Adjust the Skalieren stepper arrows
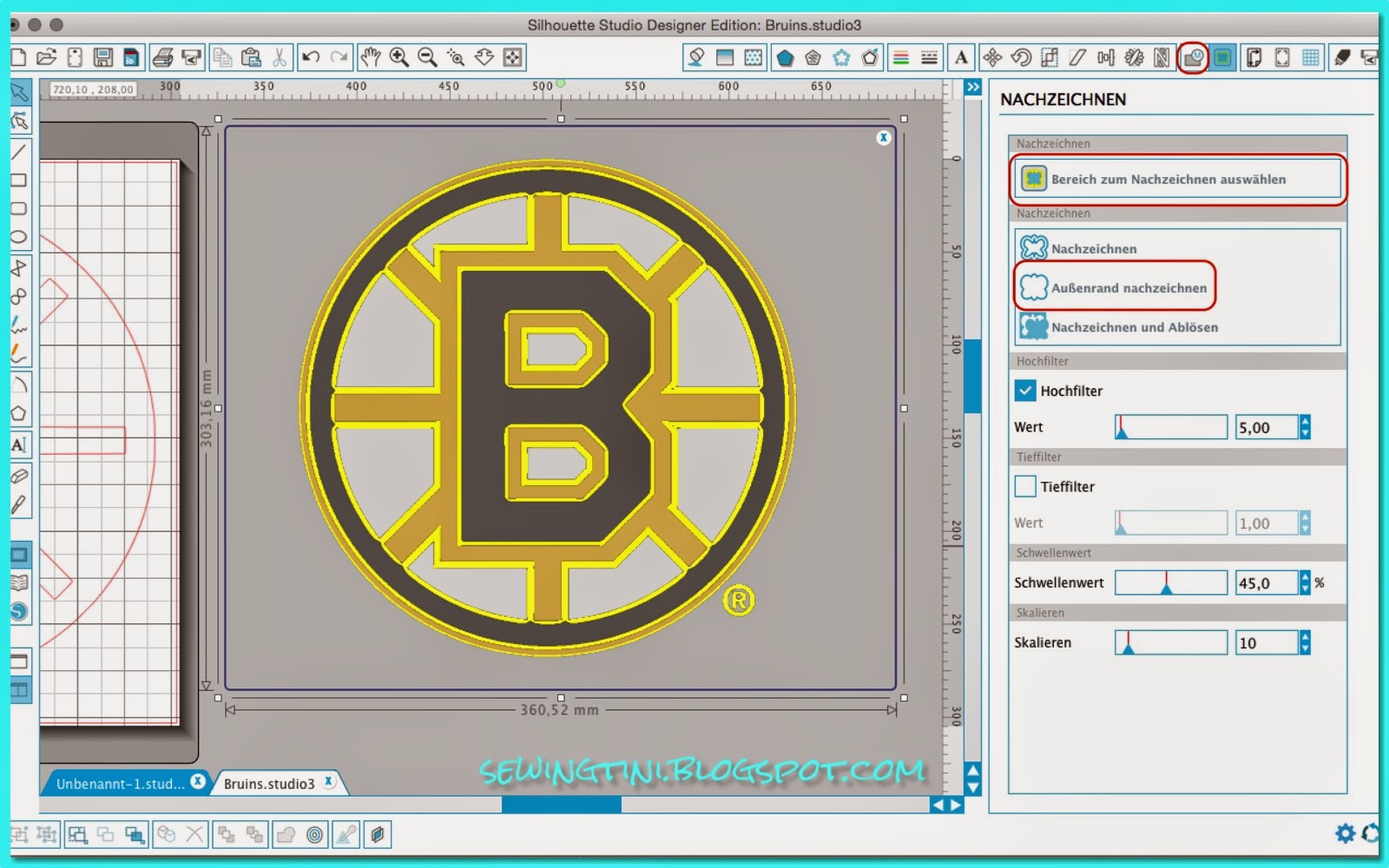 pyautogui.click(x=1305, y=642)
